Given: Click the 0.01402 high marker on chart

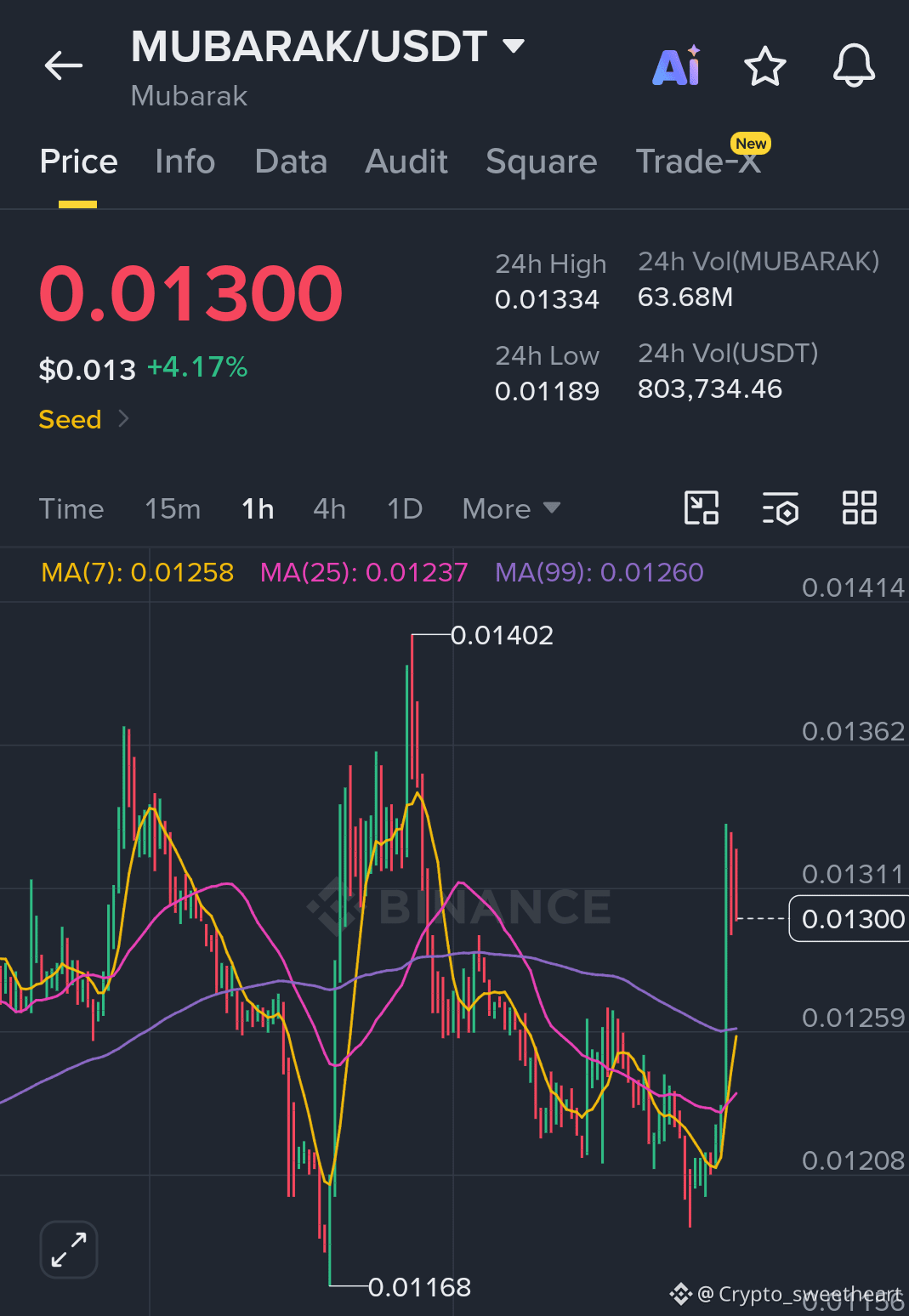Looking at the screenshot, I should [x=502, y=636].
